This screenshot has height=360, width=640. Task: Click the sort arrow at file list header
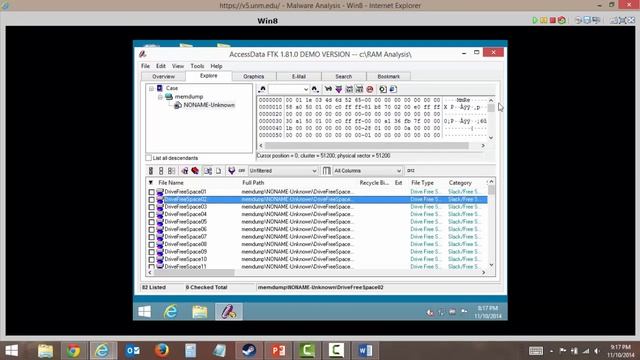pyautogui.click(x=151, y=182)
